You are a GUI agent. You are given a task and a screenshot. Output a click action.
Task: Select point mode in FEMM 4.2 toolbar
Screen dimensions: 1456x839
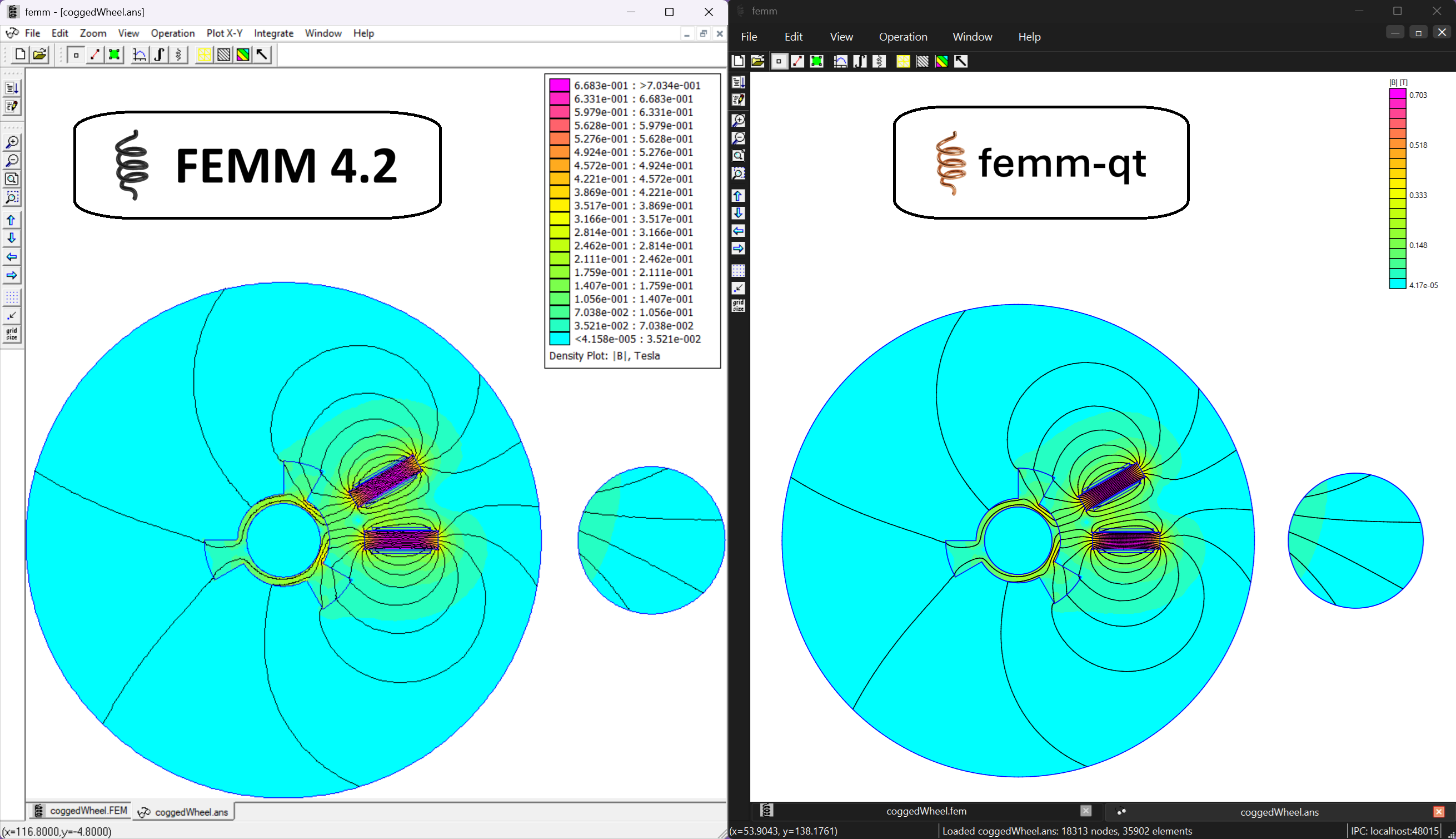(76, 54)
